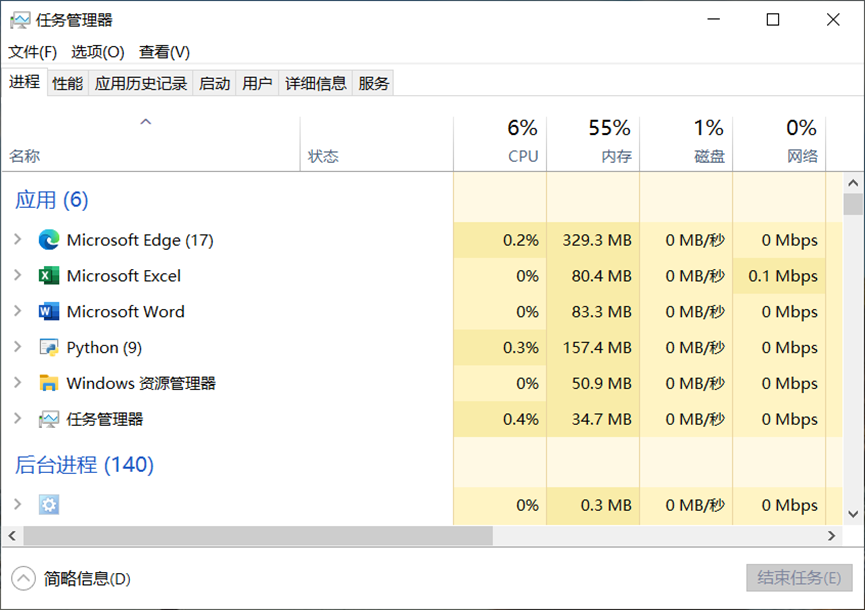Expand the Microsoft Edge process group
865x610 pixels.
[17, 240]
